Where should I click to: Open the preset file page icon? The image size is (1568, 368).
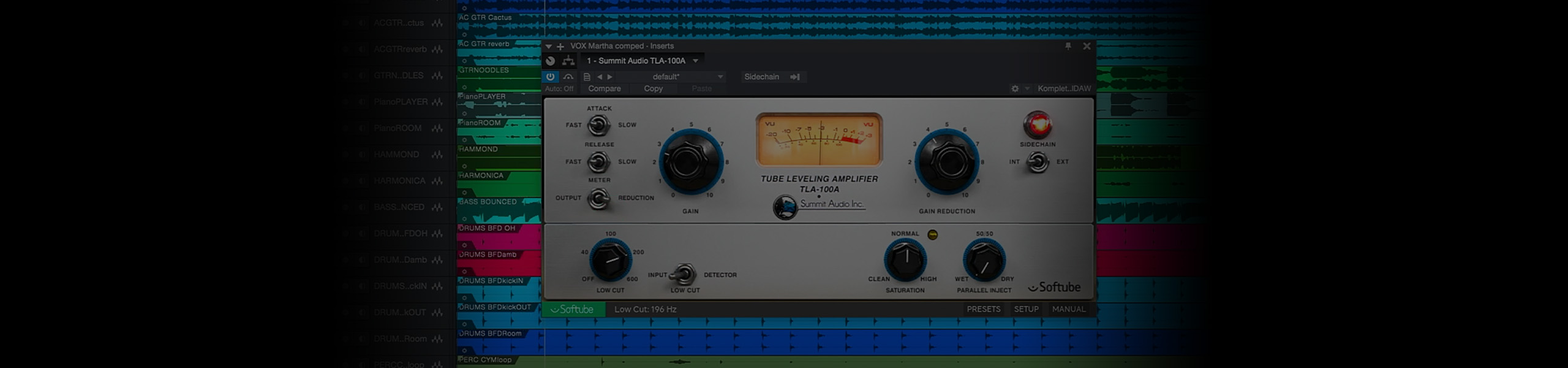(587, 77)
